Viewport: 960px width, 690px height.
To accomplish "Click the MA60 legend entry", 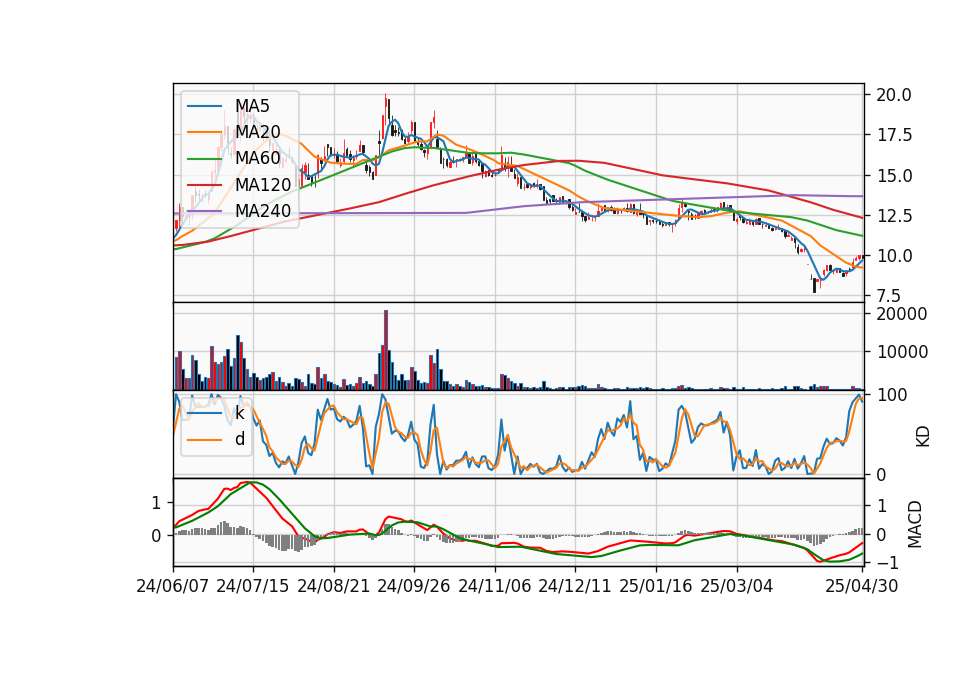I will coord(234,158).
